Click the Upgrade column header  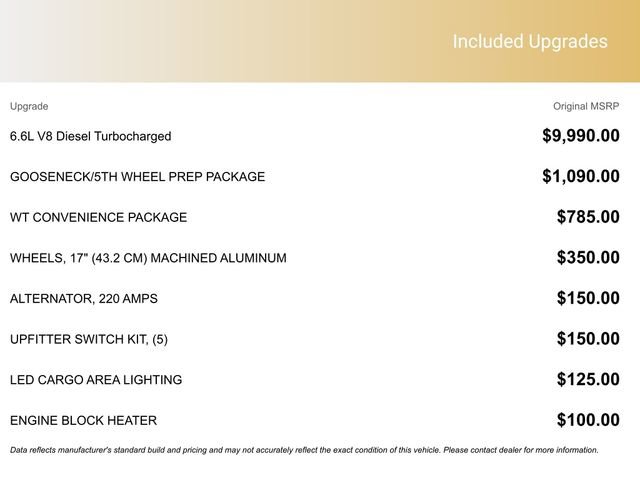(x=29, y=106)
